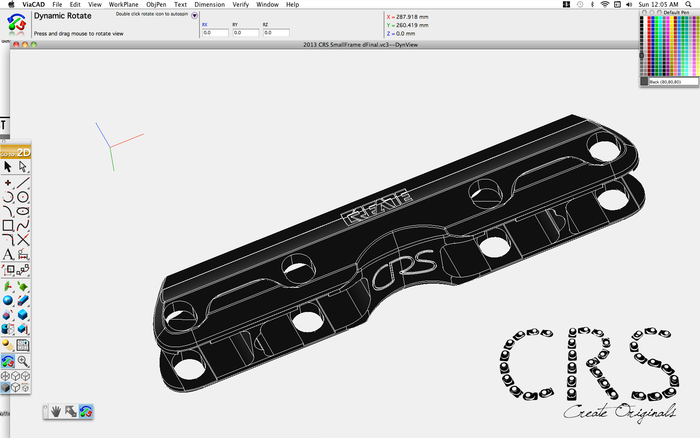Image resolution: width=700 pixels, height=438 pixels.
Task: Pick the circle drawing tool
Action: pyautogui.click(x=22, y=197)
